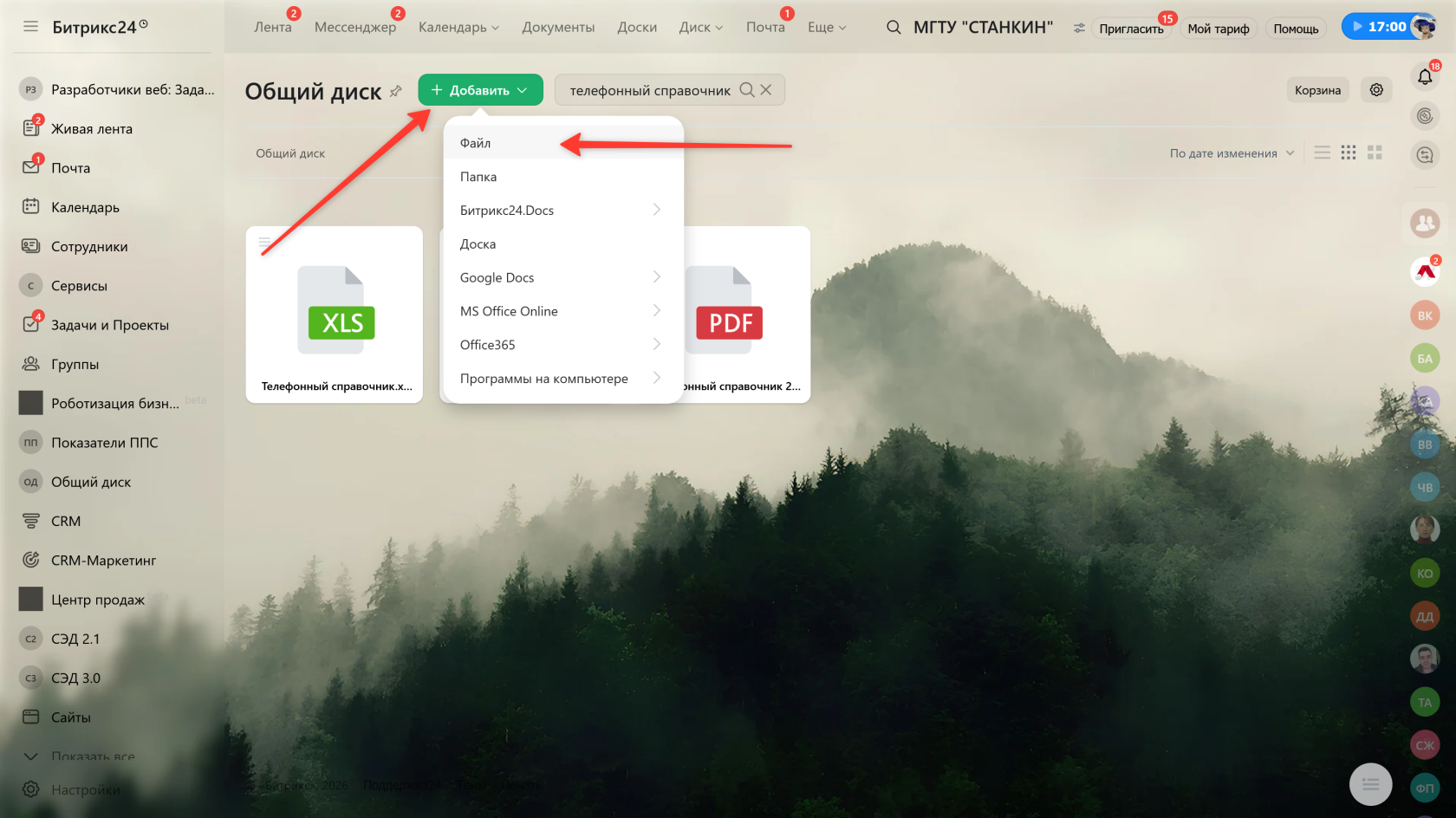Click the magnifier icon in the search field
Screen dimensions: 1456x818
(x=746, y=90)
